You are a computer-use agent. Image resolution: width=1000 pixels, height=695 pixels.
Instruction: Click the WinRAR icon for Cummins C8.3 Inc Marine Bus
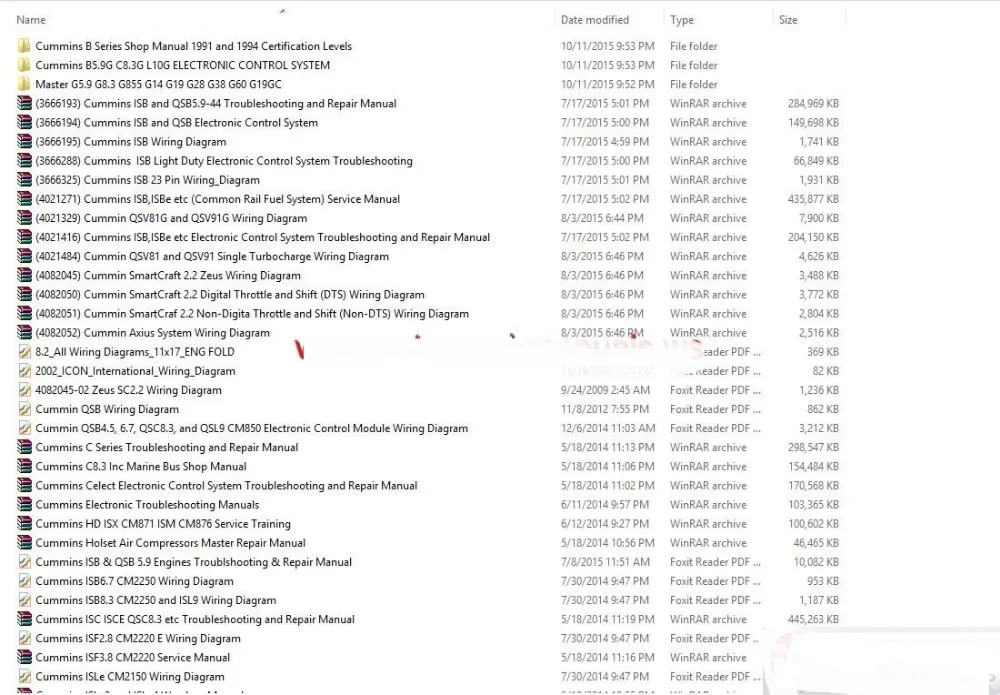pos(24,467)
